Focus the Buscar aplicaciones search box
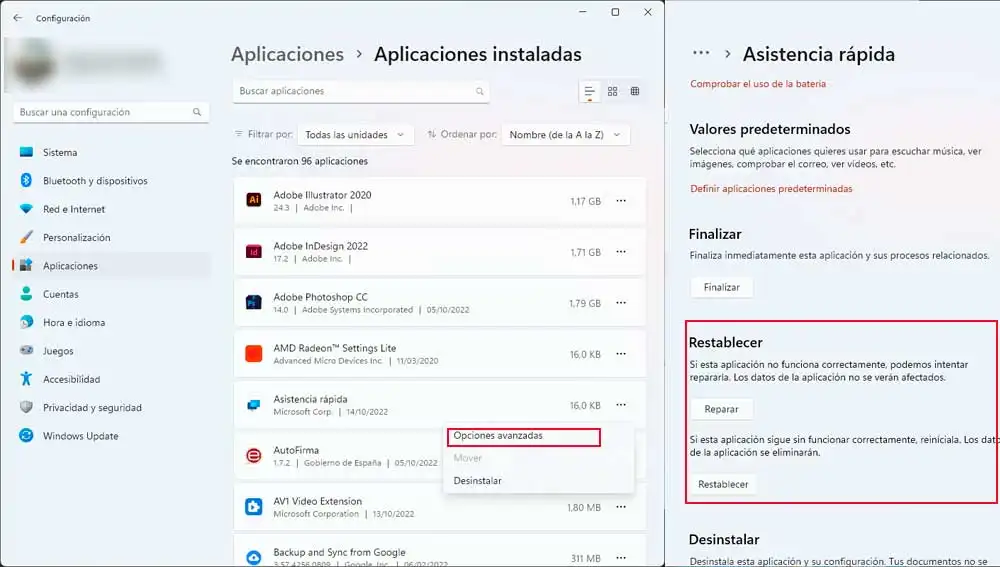Image resolution: width=1000 pixels, height=567 pixels. click(361, 91)
